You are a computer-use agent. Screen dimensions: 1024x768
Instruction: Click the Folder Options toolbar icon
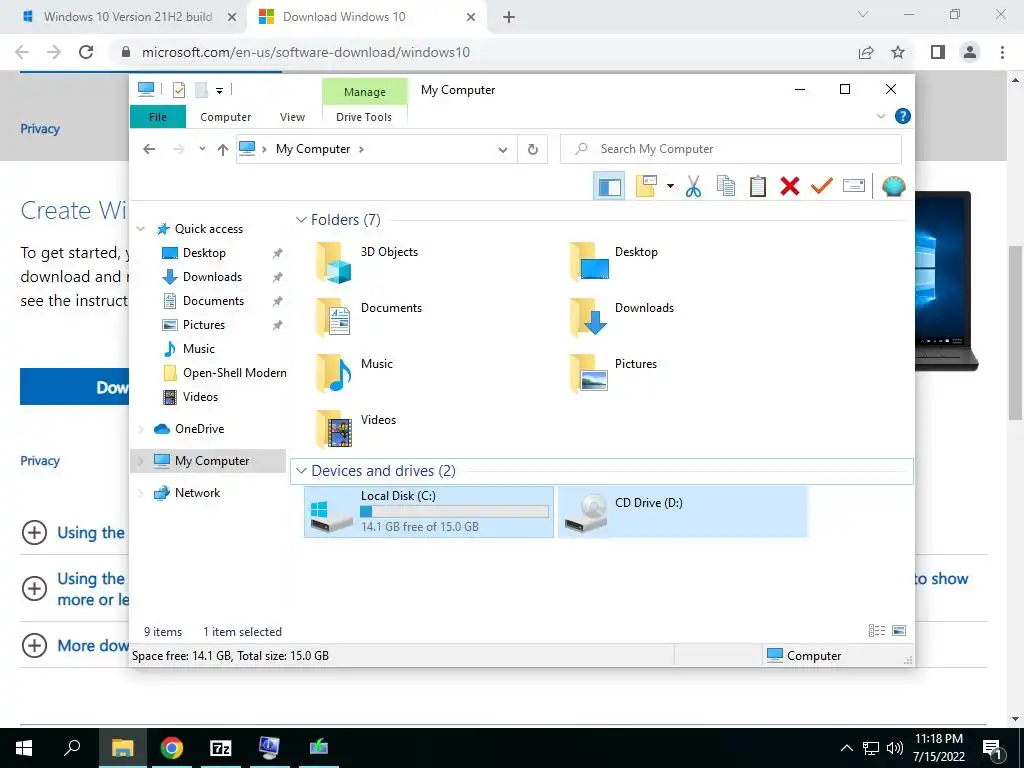646,187
